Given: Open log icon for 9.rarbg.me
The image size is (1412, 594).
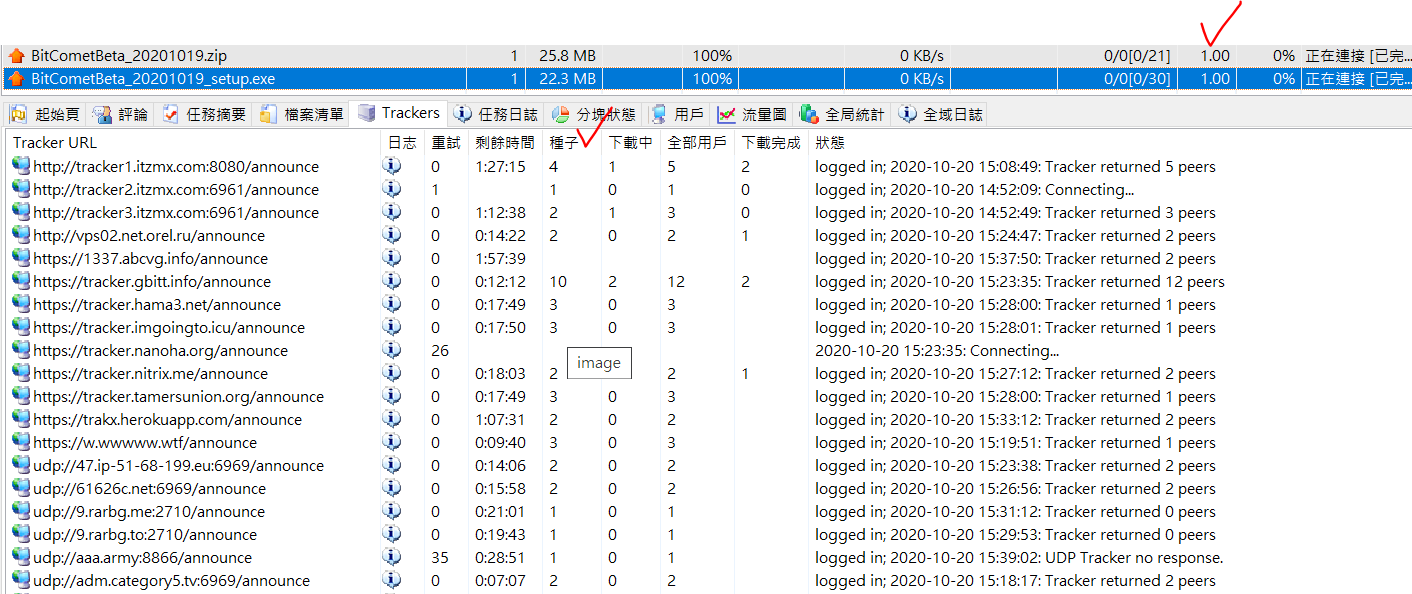Looking at the screenshot, I should 392,511.
